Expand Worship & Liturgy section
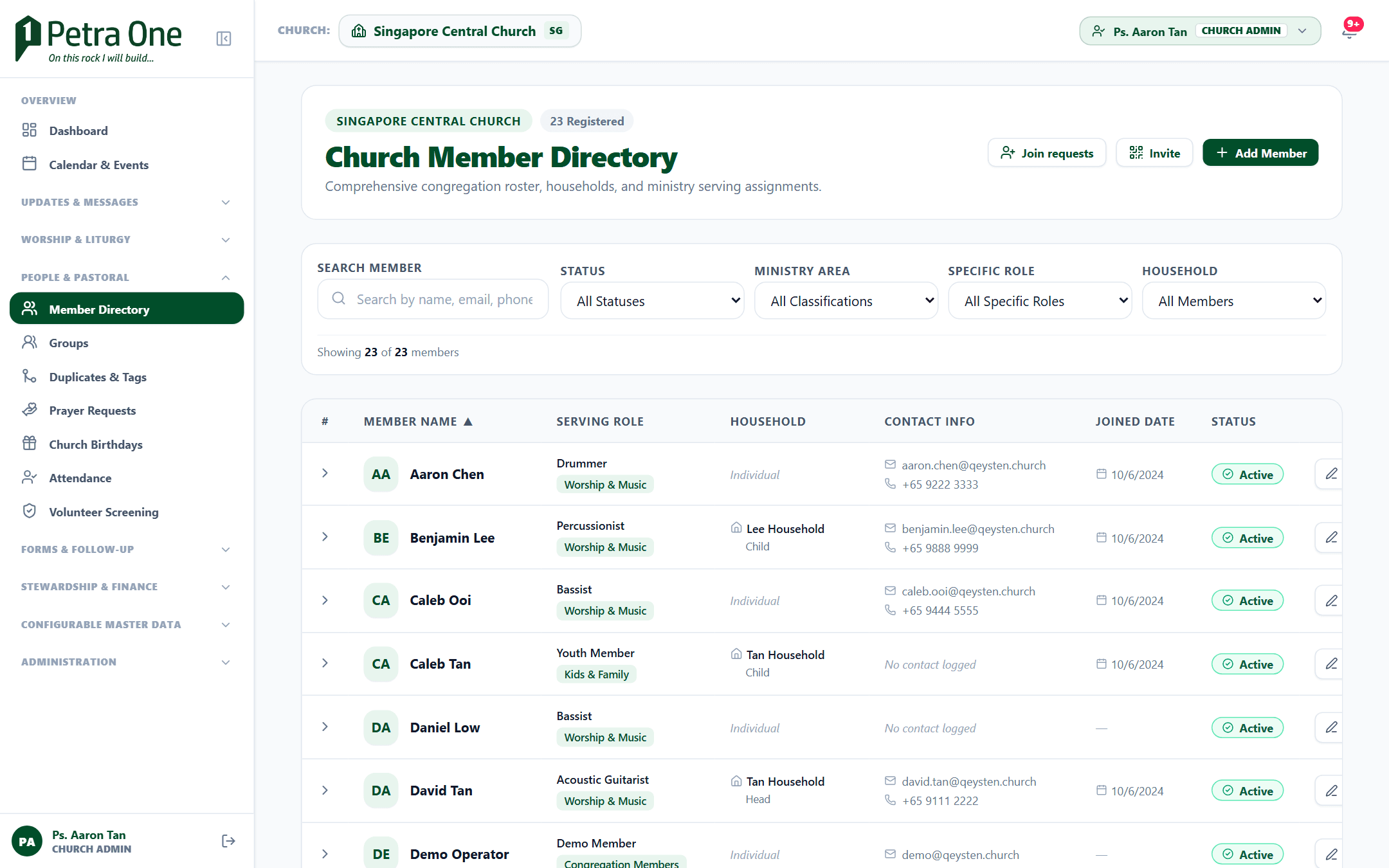1389x868 pixels. click(x=127, y=239)
